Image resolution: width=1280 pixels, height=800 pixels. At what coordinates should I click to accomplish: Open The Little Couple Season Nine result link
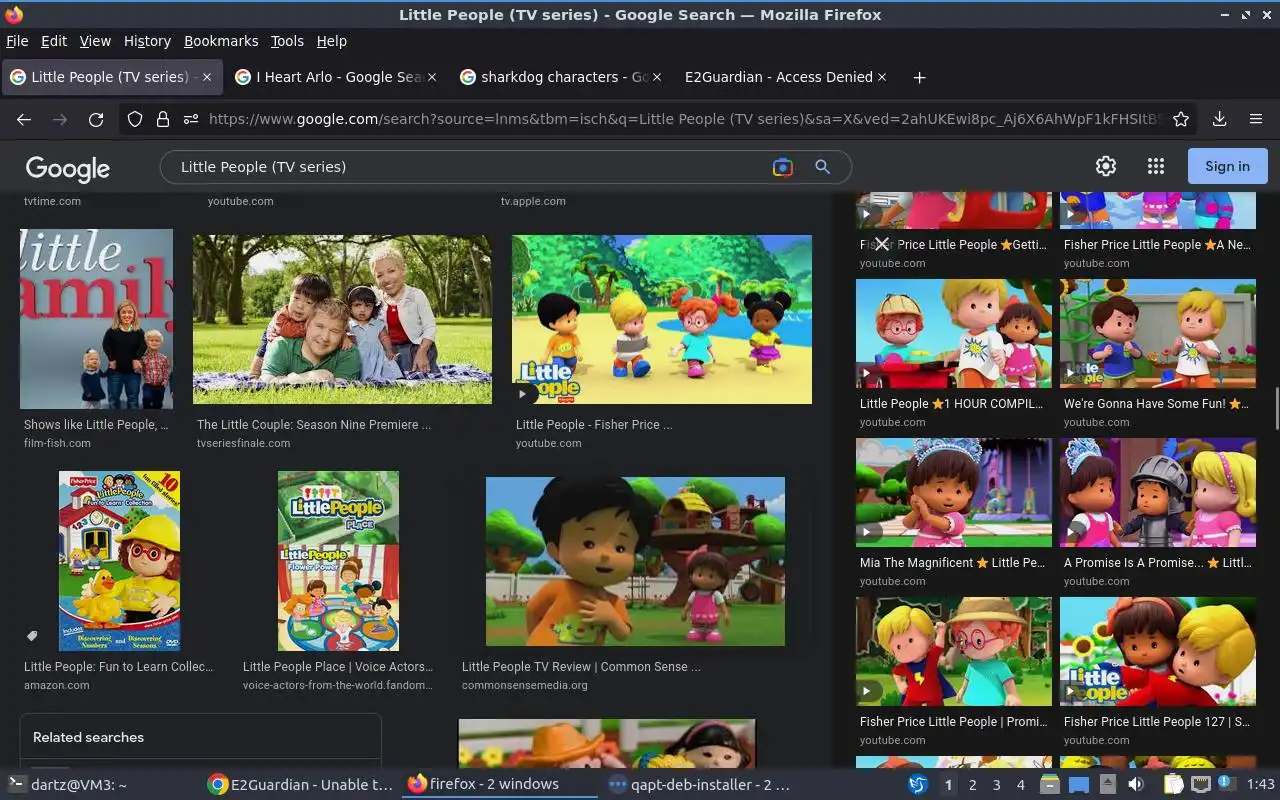pyautogui.click(x=314, y=425)
